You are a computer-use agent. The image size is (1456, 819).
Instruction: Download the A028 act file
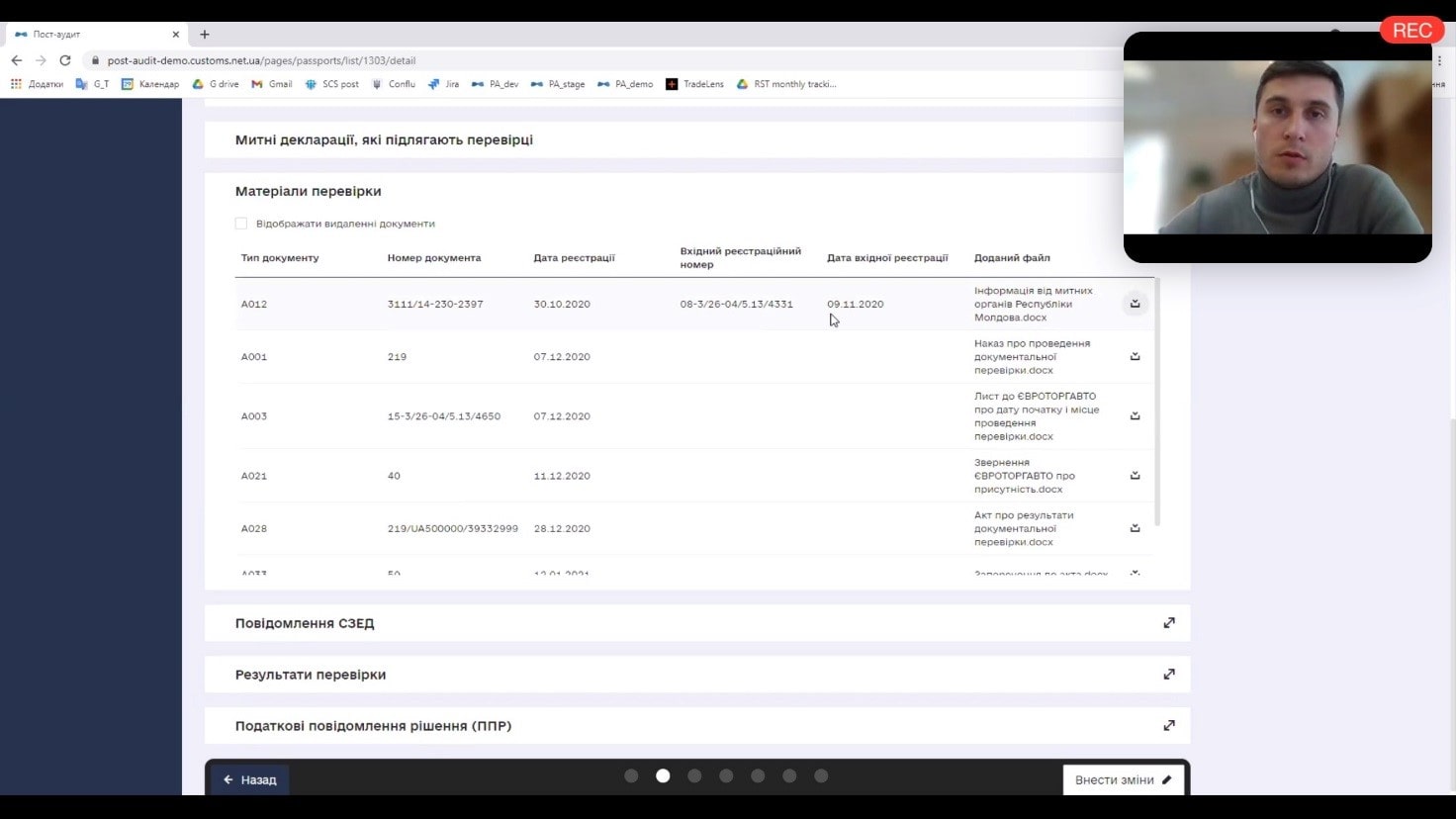[x=1135, y=527]
